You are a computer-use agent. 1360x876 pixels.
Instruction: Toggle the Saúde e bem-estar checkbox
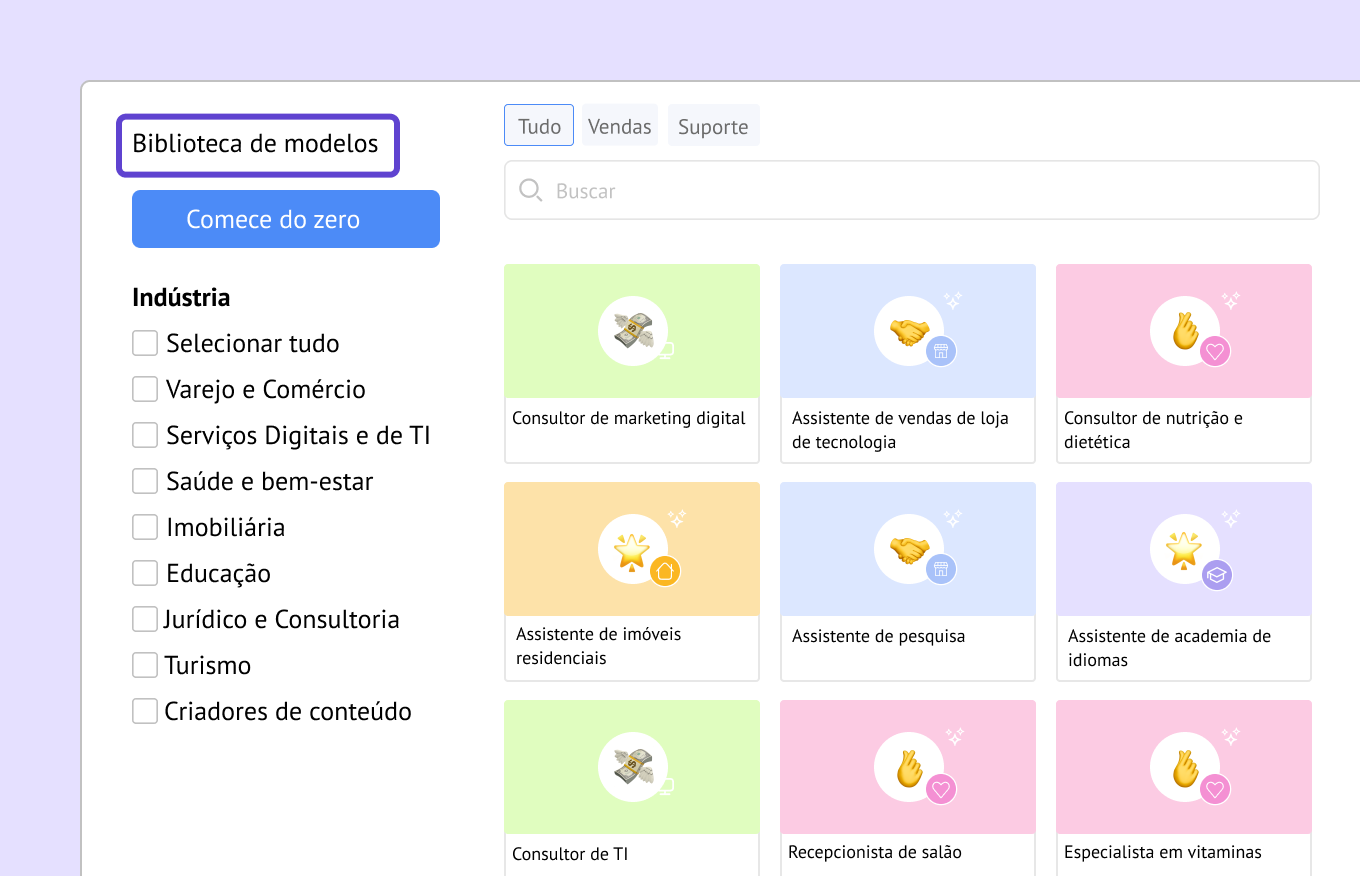[x=145, y=481]
